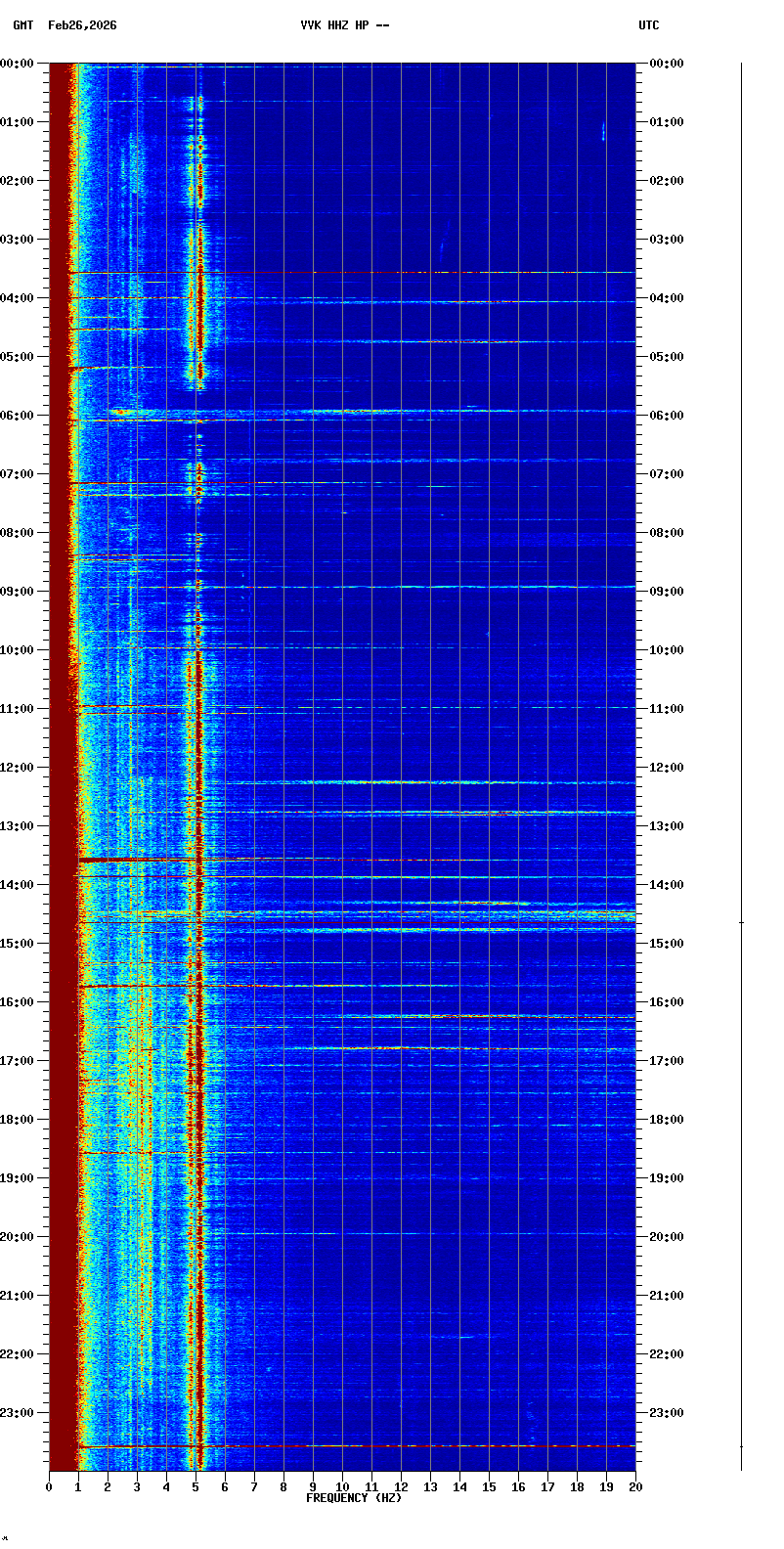Click the Feb26,2026 date text
Screen dimensions: 784x1549
pyautogui.click(x=82, y=25)
